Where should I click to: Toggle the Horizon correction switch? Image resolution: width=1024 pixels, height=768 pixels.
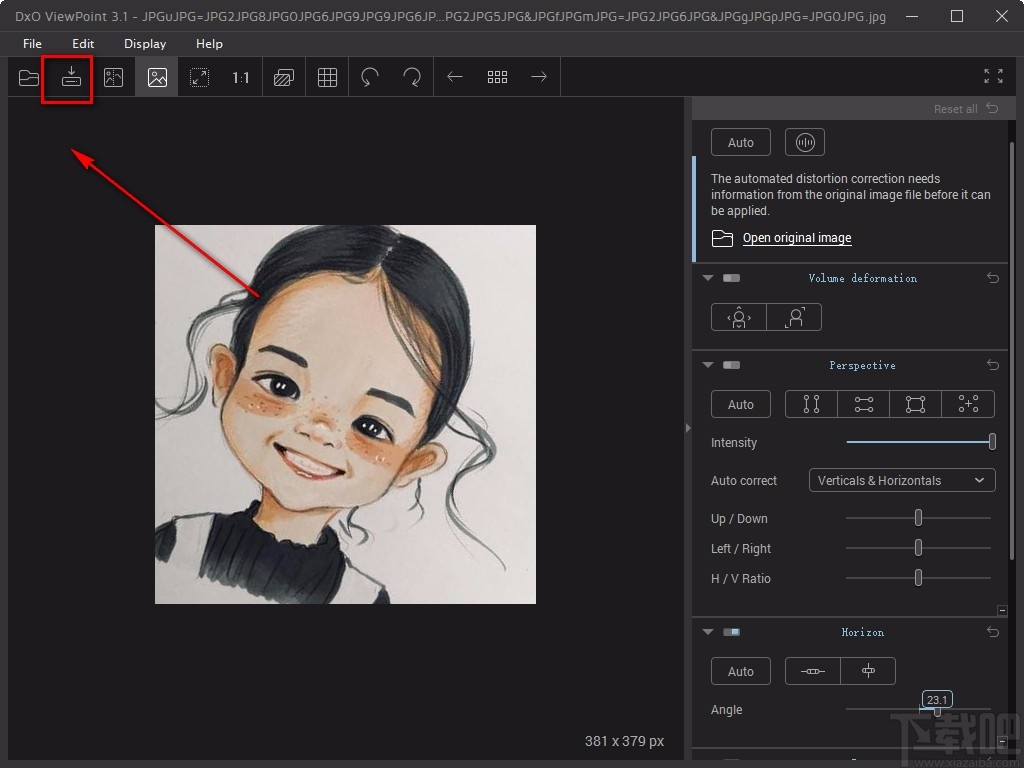coord(731,631)
